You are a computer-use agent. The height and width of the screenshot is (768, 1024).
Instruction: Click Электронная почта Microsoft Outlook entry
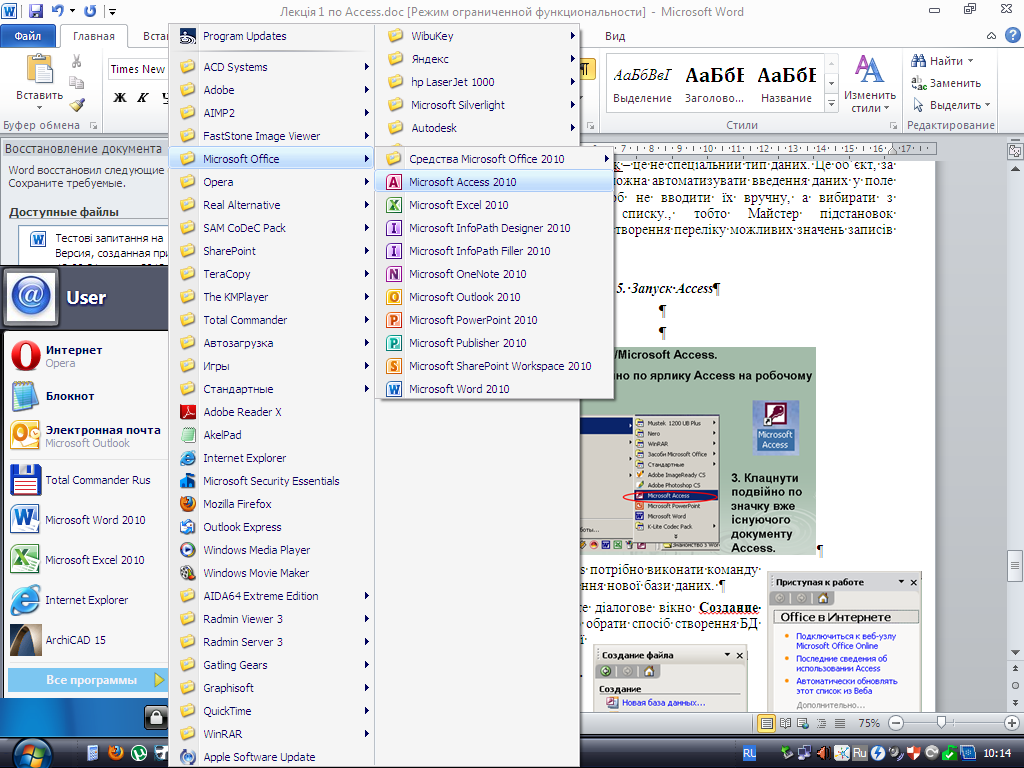click(85, 436)
